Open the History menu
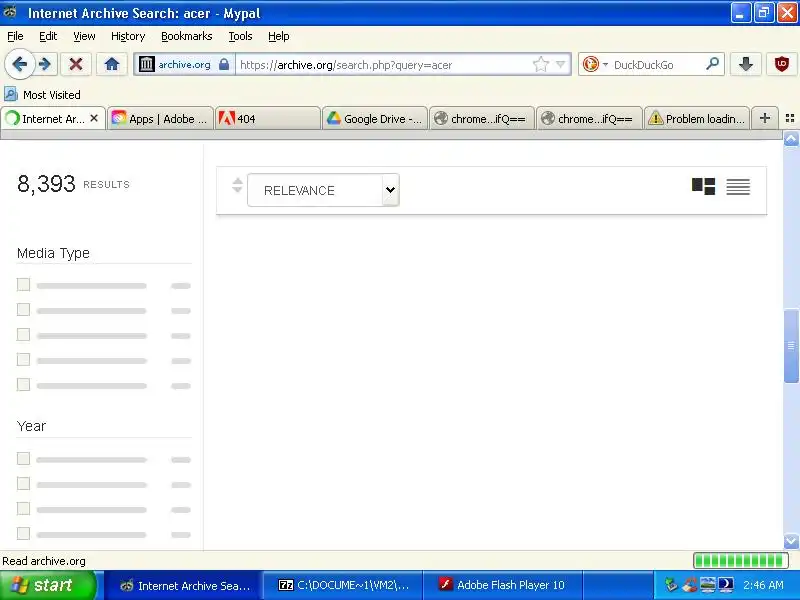The width and height of the screenshot is (800, 600). [128, 36]
